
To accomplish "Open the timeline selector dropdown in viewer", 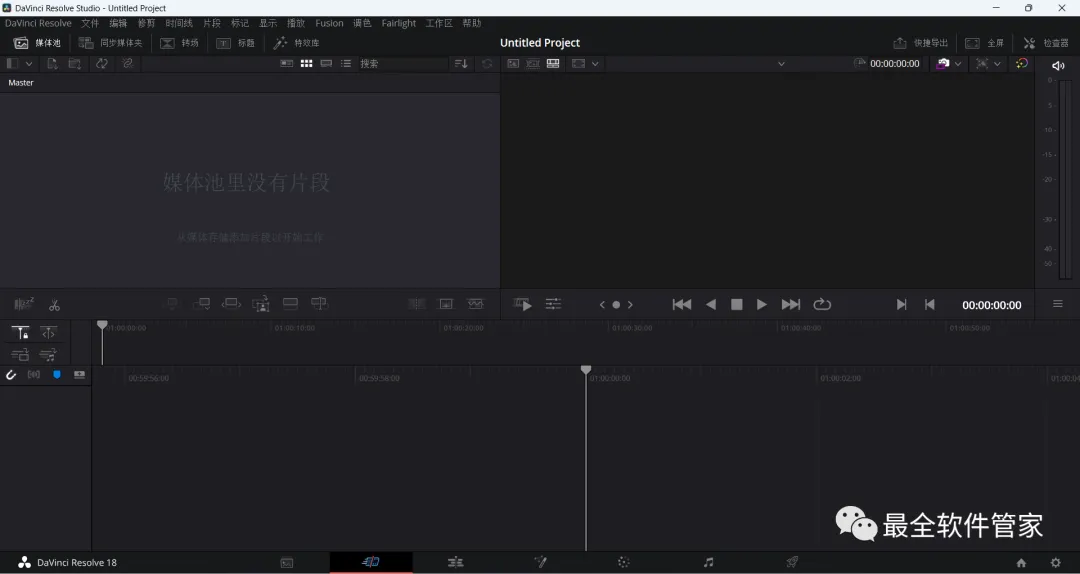I will coord(781,63).
